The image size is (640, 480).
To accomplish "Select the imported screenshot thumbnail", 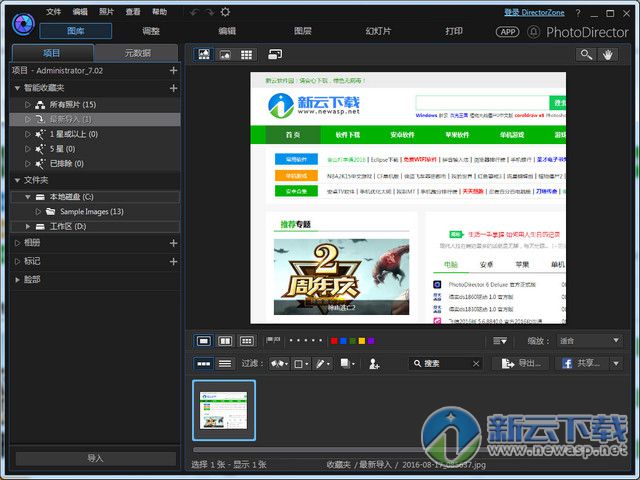I will (x=224, y=410).
